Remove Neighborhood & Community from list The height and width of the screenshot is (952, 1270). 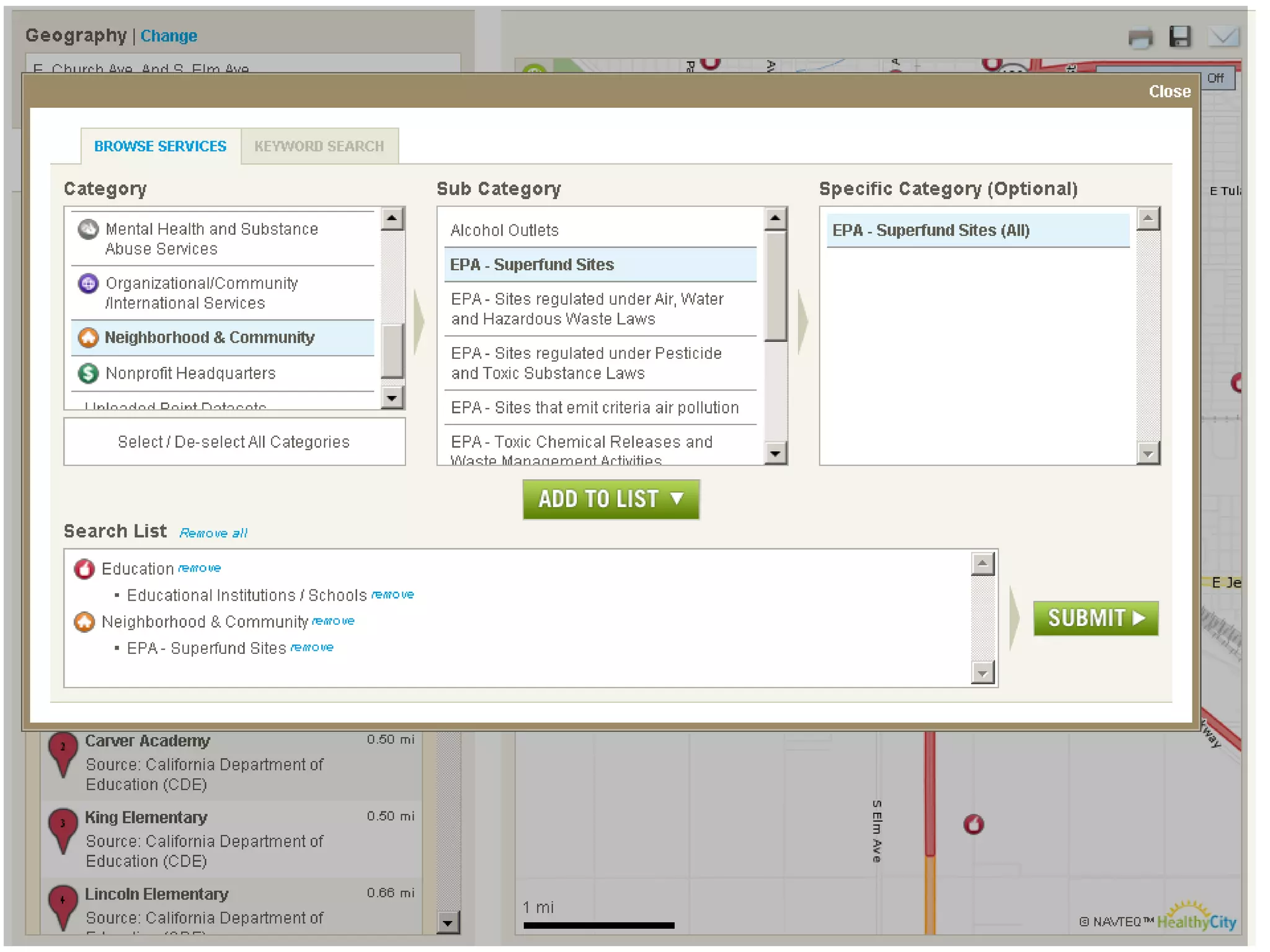[x=333, y=620]
